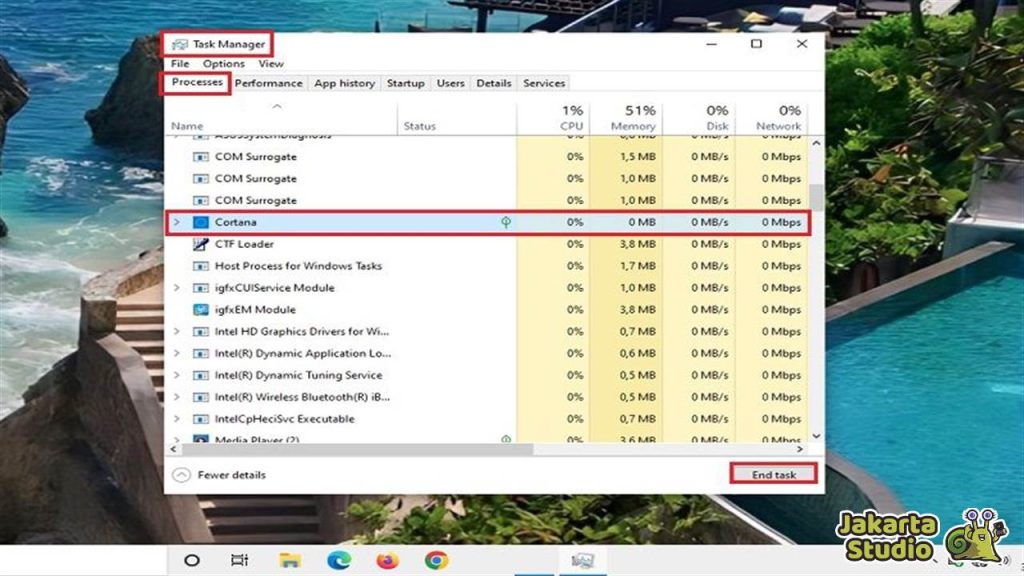Click the Intel(R) Dynamic Tuning Service icon
Screen dimensions: 1024x576
tap(201, 376)
